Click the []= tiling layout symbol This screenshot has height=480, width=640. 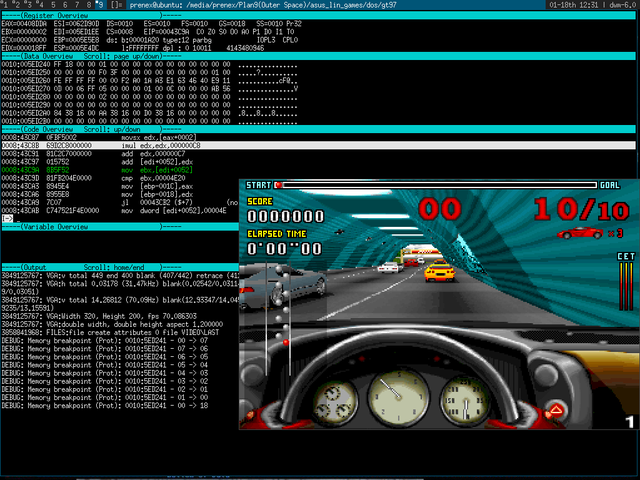[116, 5]
